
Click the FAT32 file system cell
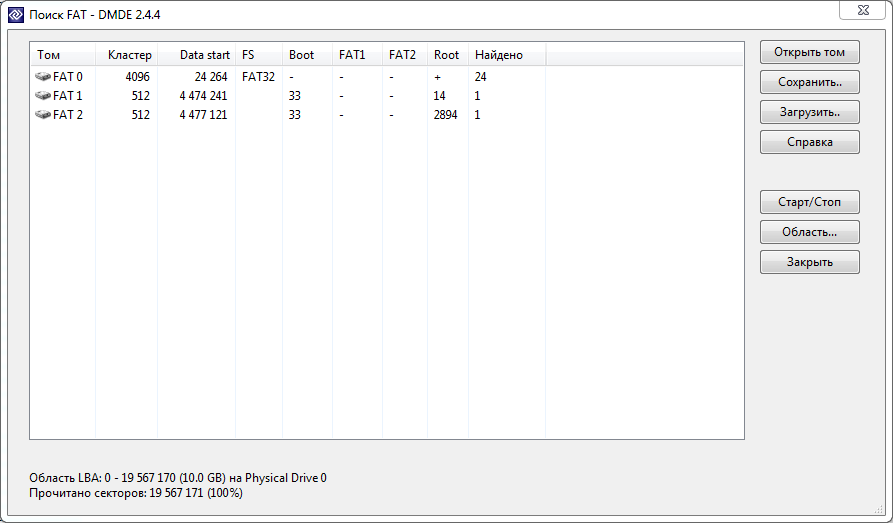click(x=258, y=76)
